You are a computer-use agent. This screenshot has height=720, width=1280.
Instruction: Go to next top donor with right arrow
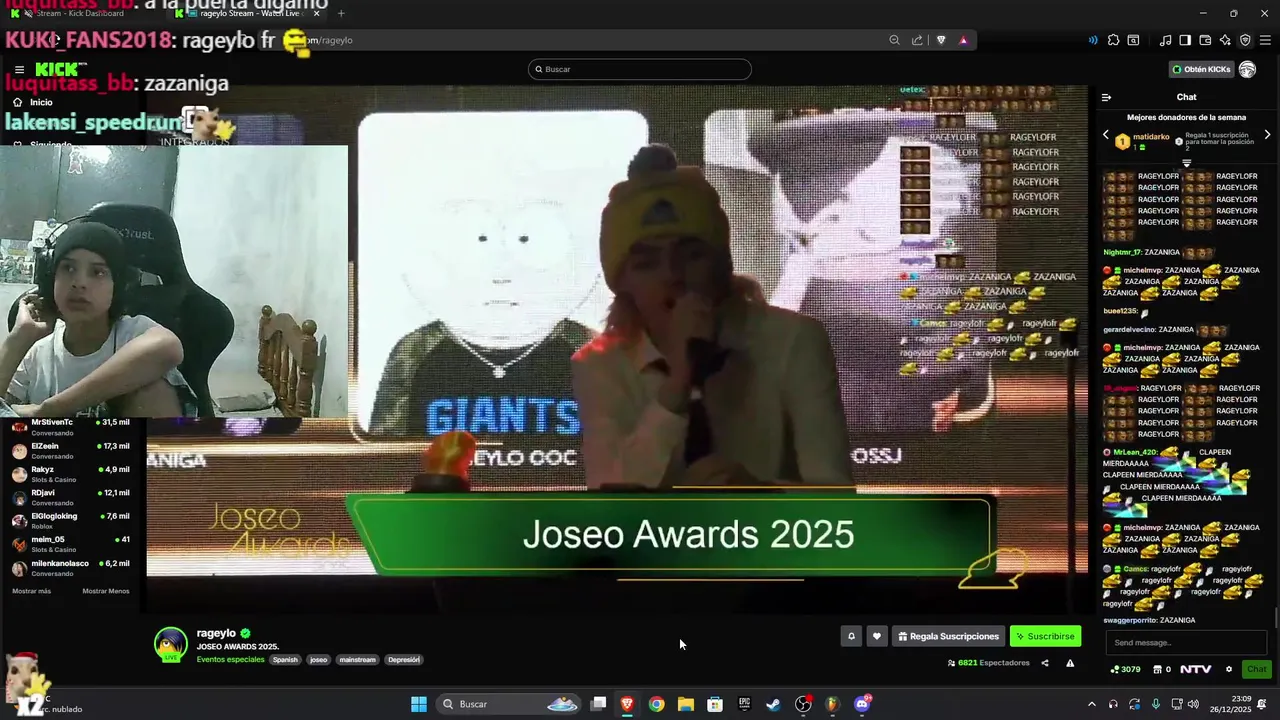pos(1267,134)
